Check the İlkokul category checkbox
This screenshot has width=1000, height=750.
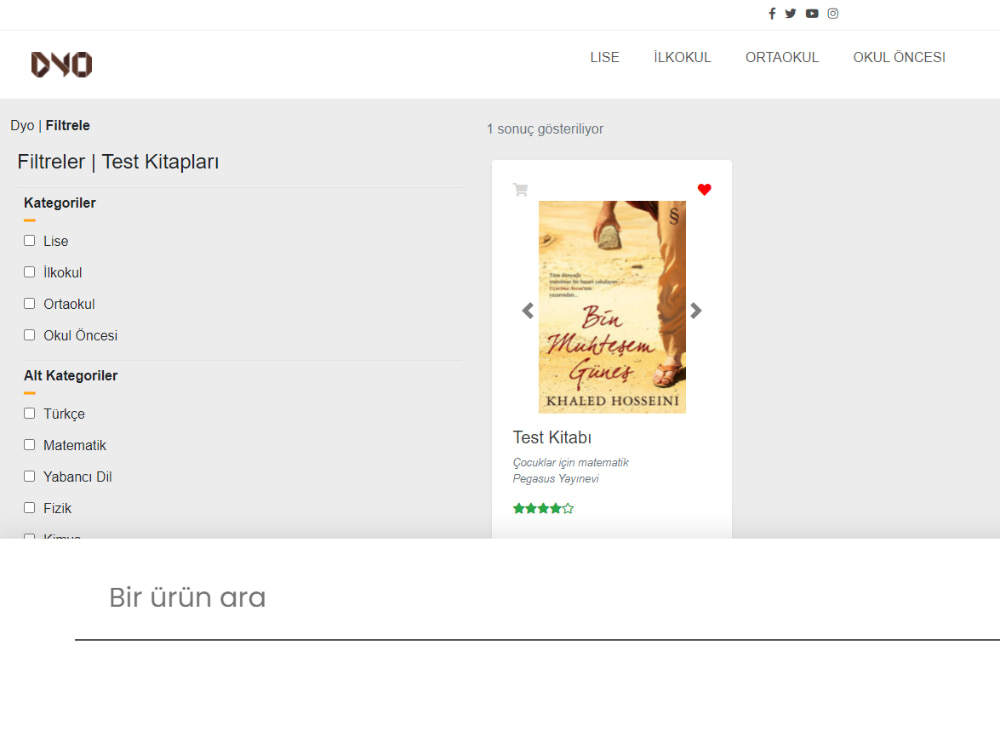pos(29,272)
